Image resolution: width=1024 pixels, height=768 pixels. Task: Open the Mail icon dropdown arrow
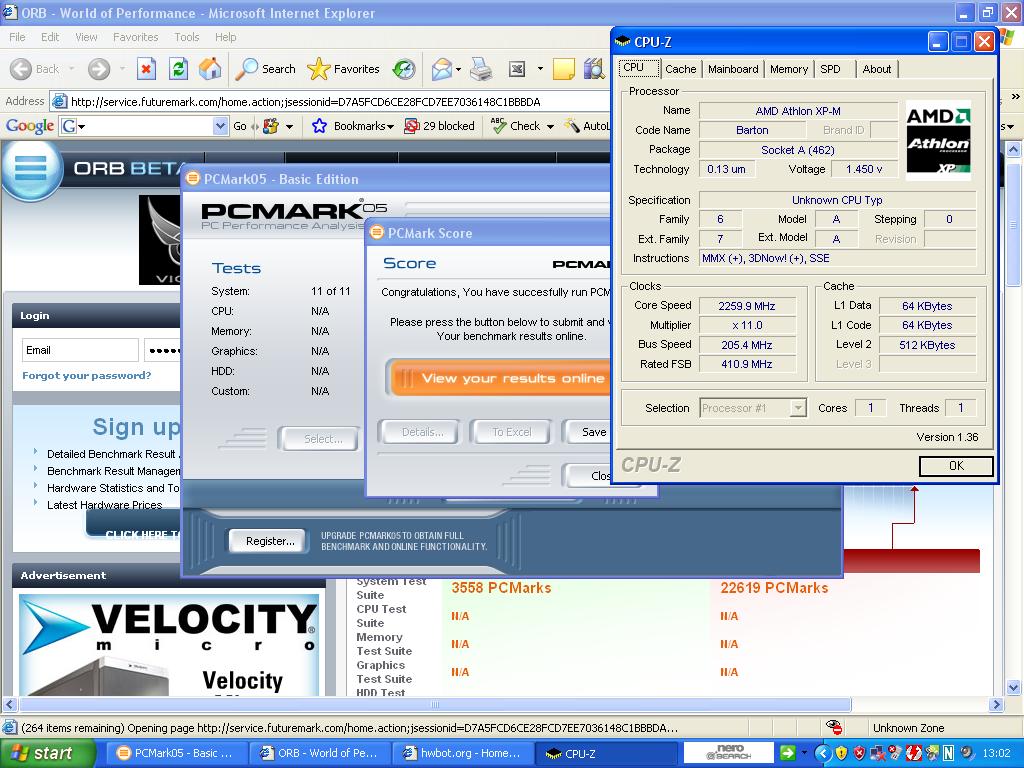[x=458, y=69]
